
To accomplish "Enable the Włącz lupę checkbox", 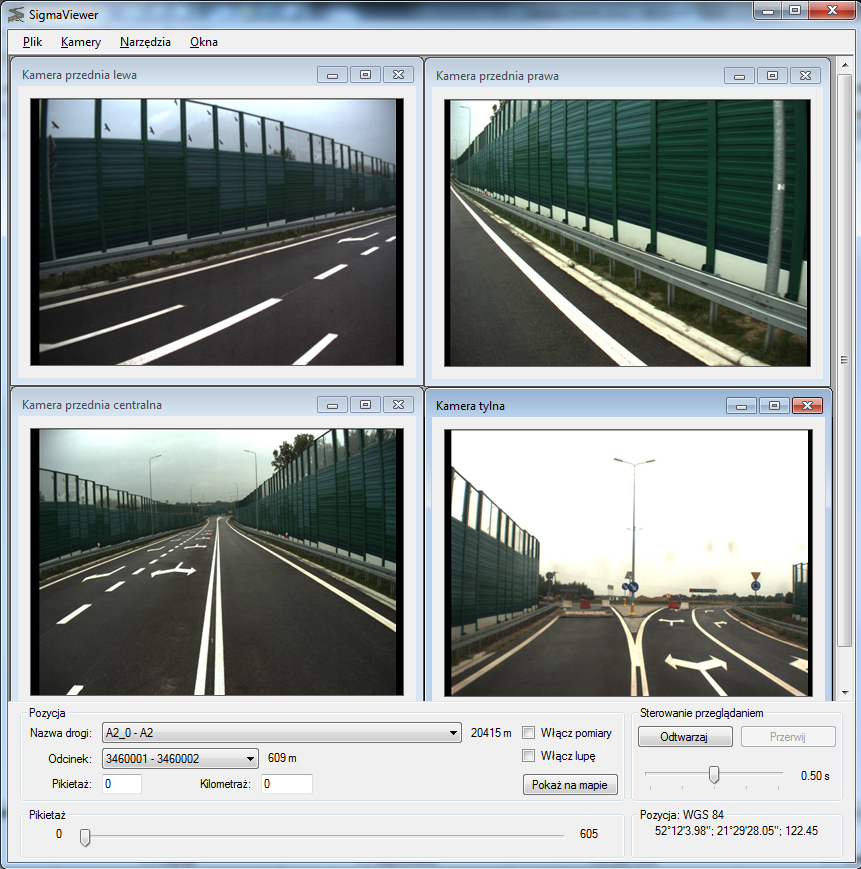I will coord(529,756).
